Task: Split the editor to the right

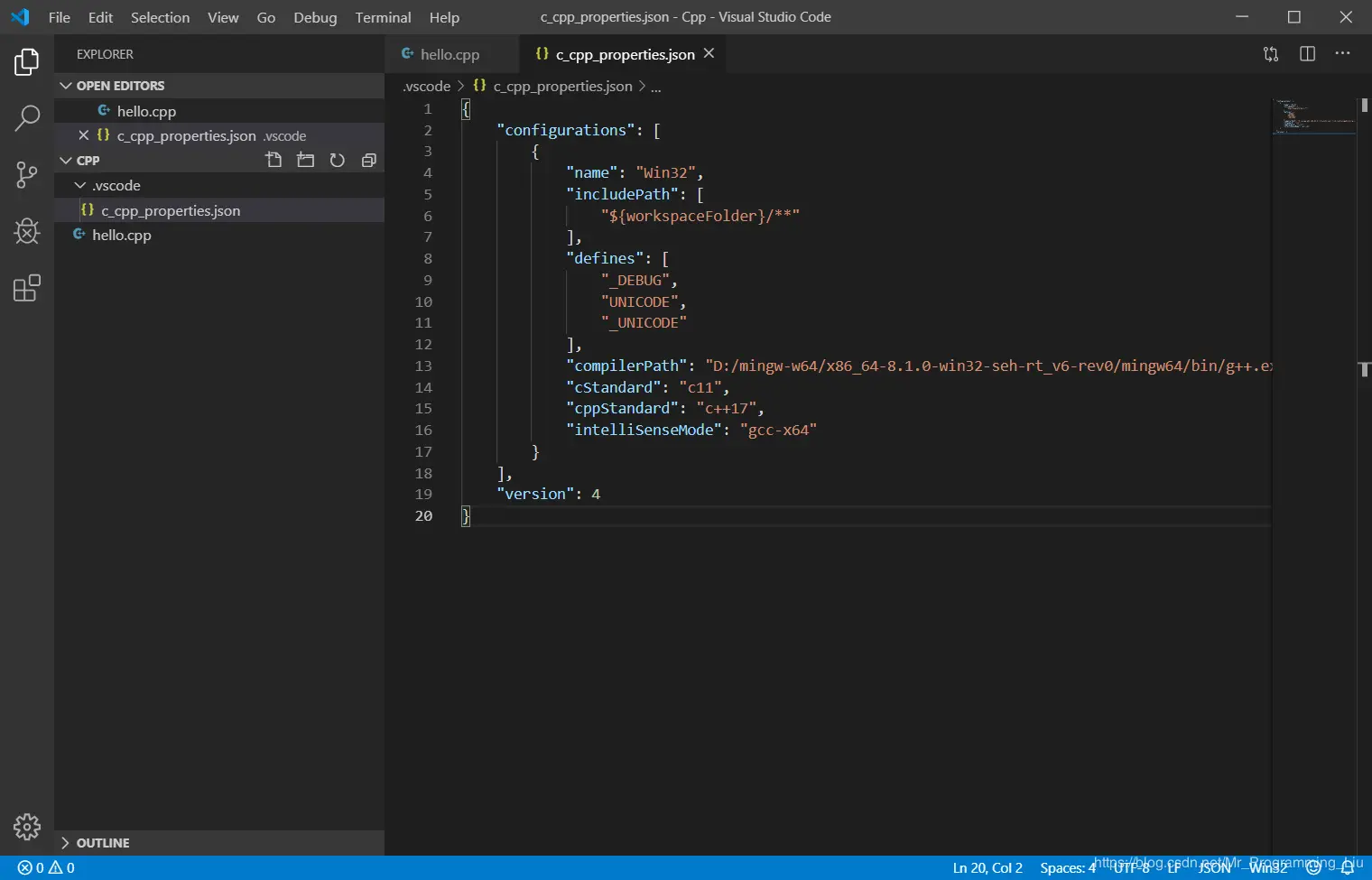Action: click(x=1307, y=54)
